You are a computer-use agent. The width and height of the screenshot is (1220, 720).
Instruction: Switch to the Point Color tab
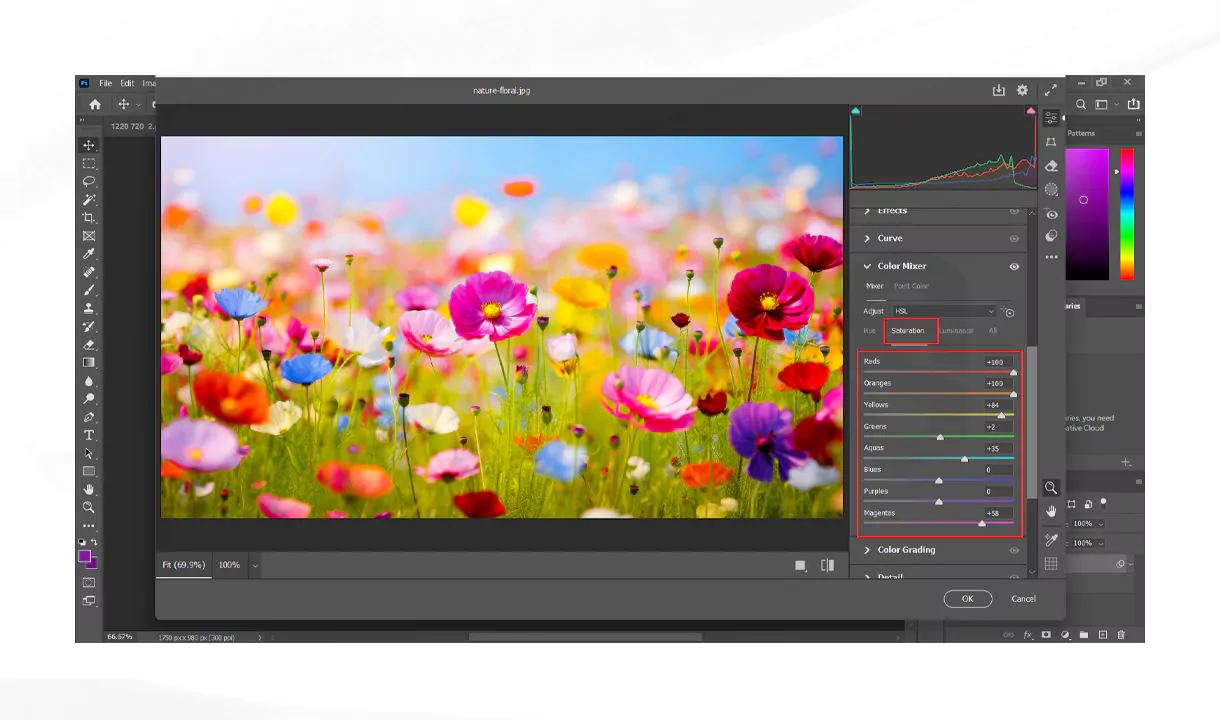pyautogui.click(x=911, y=286)
